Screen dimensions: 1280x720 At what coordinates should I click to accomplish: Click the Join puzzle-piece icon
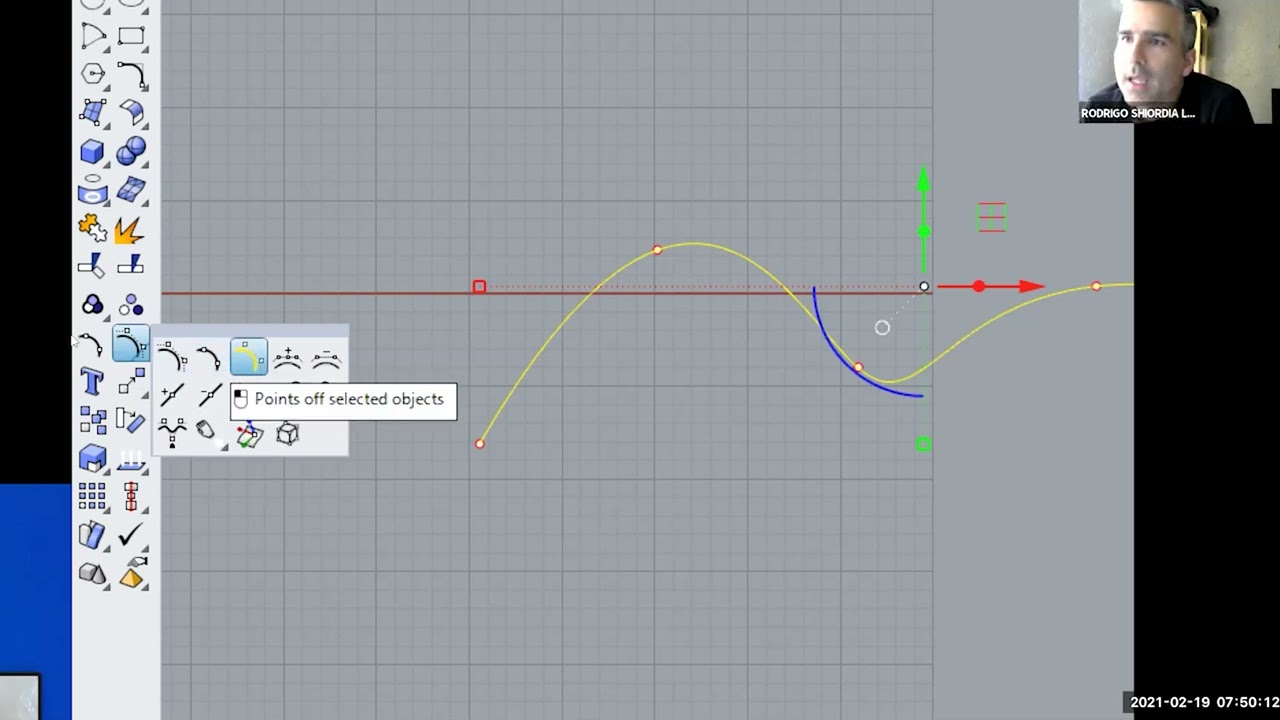(93, 229)
